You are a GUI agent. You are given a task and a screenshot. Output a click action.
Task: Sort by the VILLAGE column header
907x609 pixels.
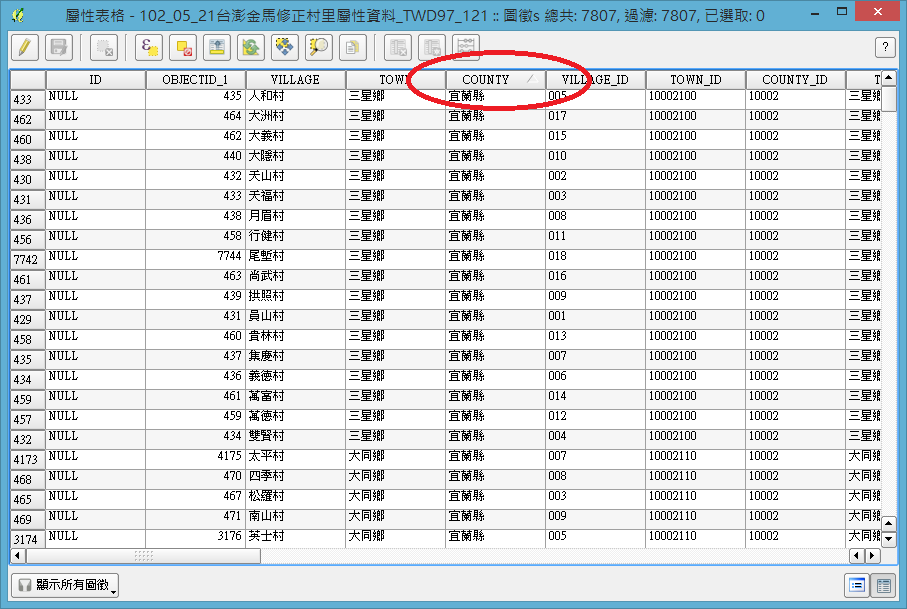point(295,80)
